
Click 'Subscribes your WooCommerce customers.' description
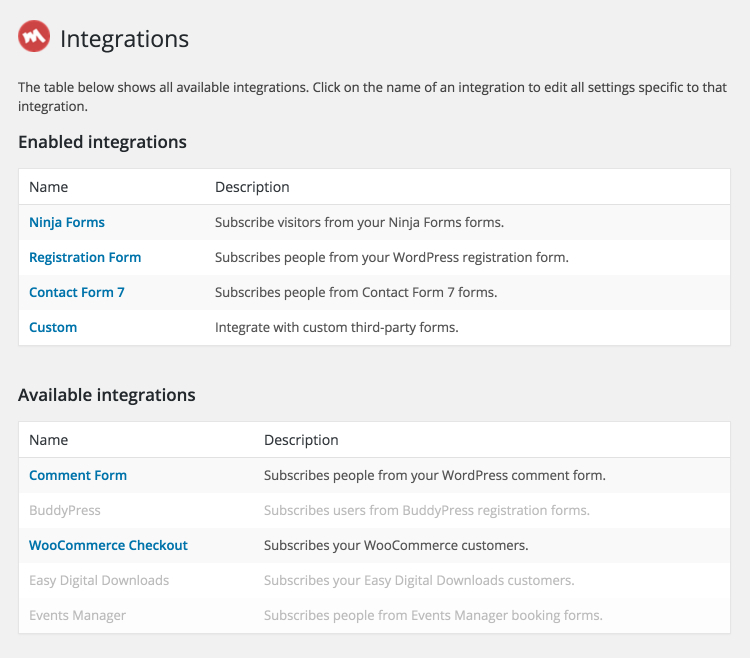396,545
